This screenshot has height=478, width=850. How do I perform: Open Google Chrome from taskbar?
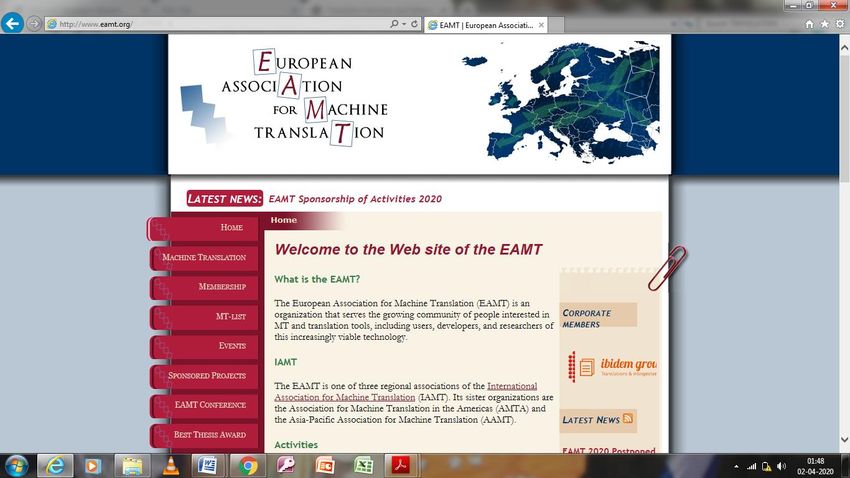(248, 466)
